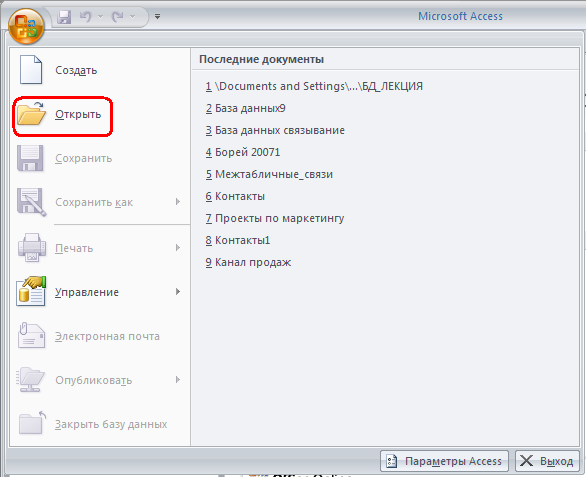
Task: Click the envelope icon beside Электронная почта
Action: coord(31,335)
